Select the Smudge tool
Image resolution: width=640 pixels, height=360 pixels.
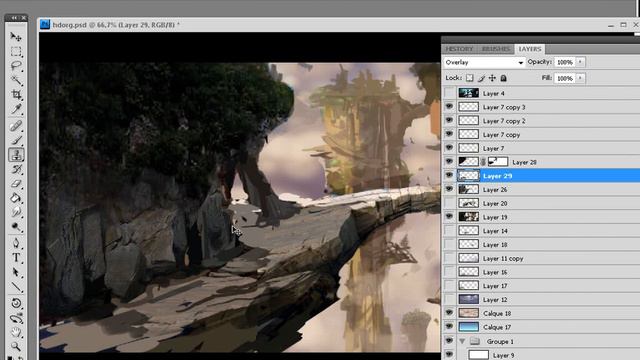[x=16, y=212]
